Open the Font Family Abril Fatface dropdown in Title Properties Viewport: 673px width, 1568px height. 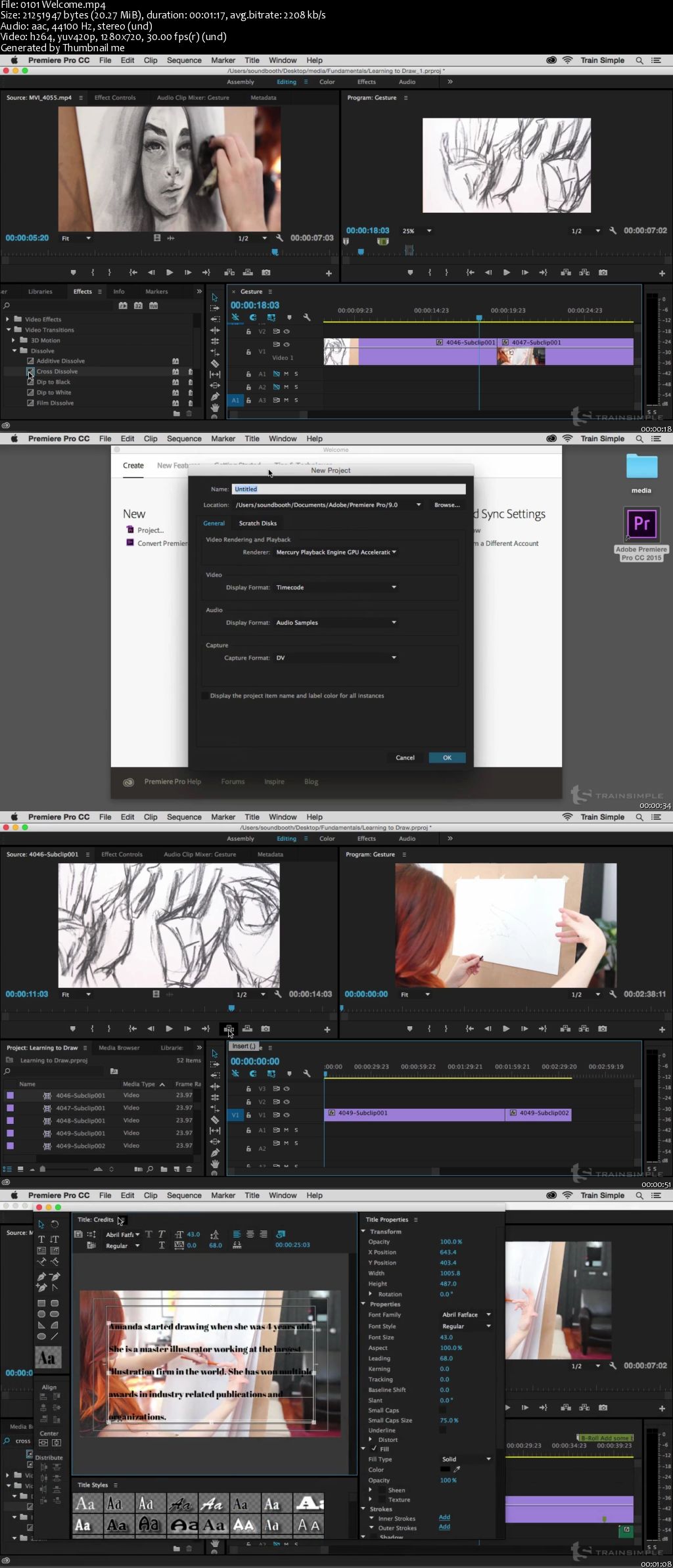pyautogui.click(x=466, y=1314)
